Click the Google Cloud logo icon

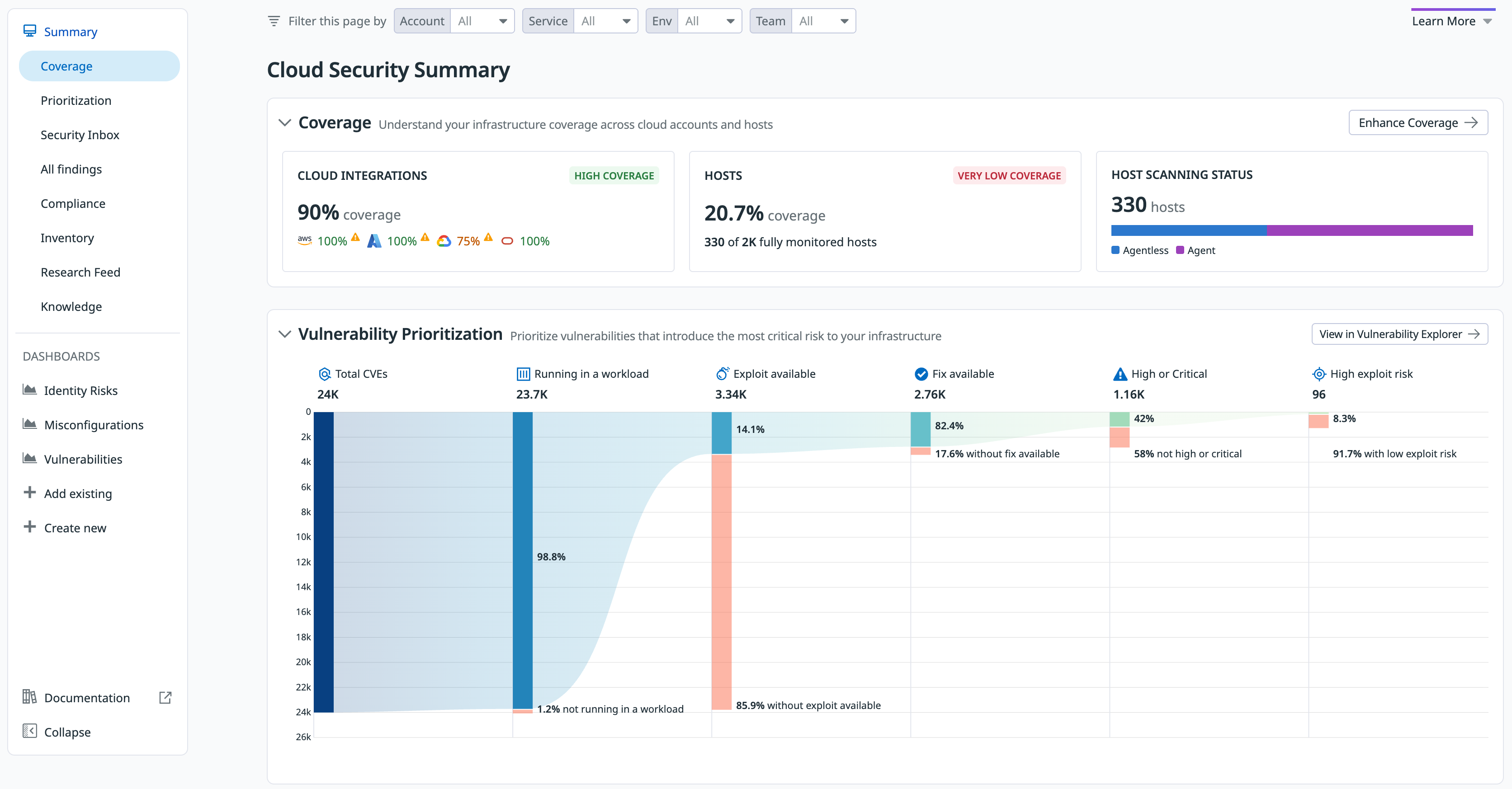point(444,241)
